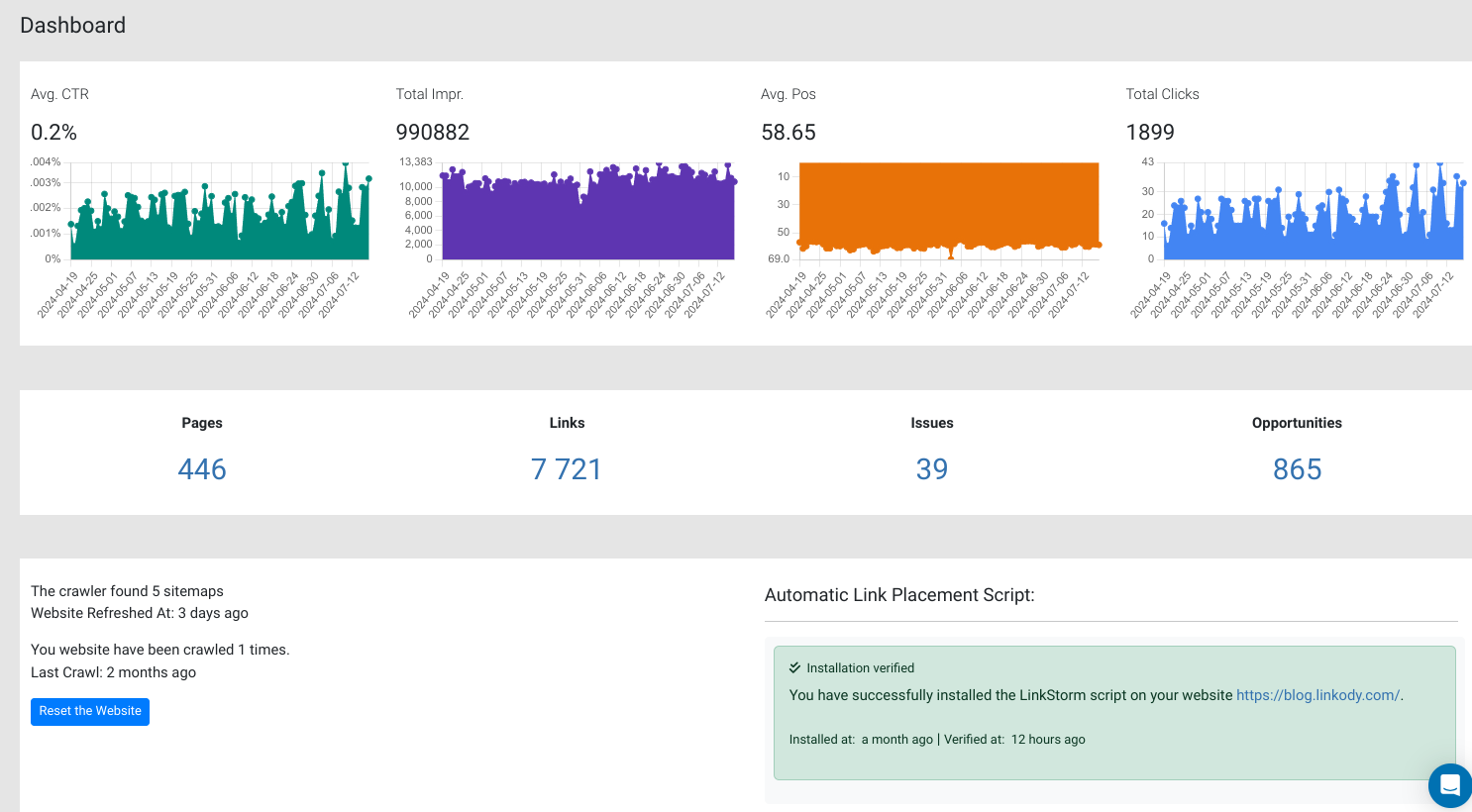Open the blog.linkody.com link
Viewport: 1472px width, 812px height.
1317,695
